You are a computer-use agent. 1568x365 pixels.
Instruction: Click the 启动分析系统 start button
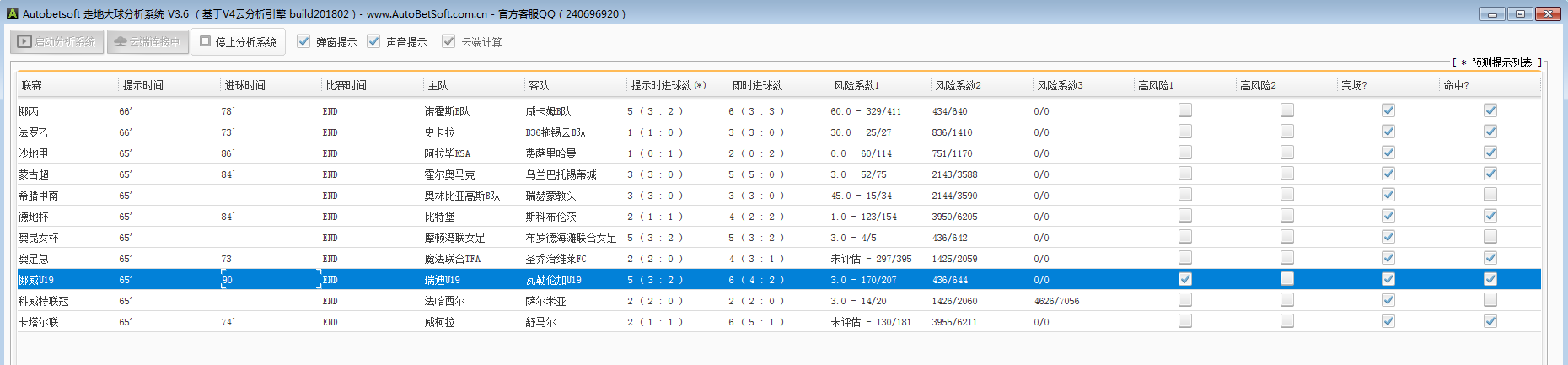56,41
